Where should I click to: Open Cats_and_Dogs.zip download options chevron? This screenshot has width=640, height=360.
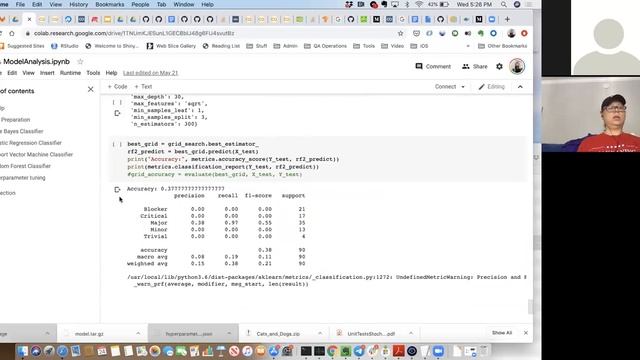pyautogui.click(x=320, y=333)
